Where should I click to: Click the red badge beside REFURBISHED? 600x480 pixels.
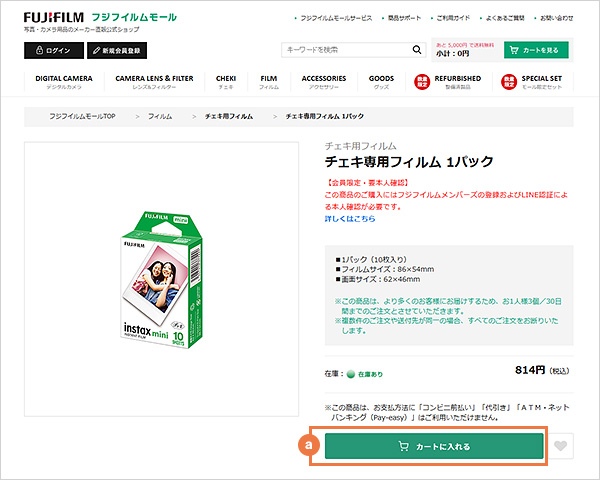pos(423,81)
